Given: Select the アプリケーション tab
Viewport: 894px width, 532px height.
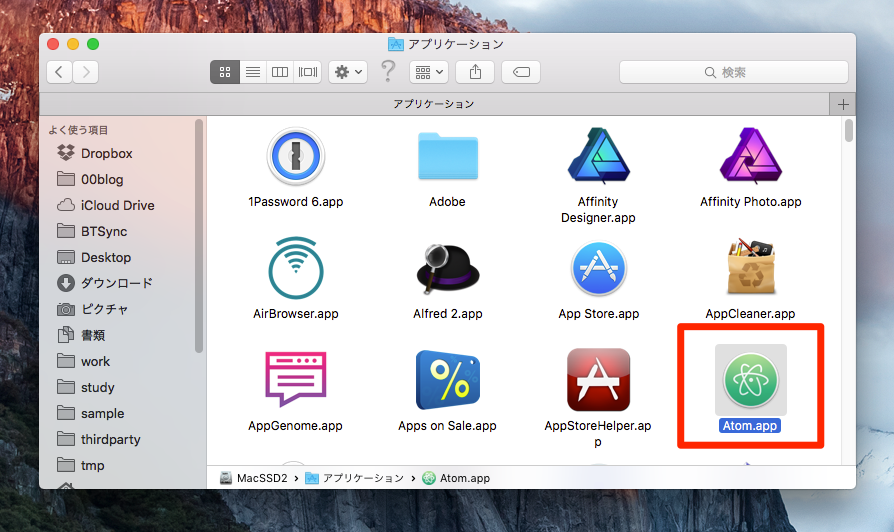Looking at the screenshot, I should [x=434, y=104].
